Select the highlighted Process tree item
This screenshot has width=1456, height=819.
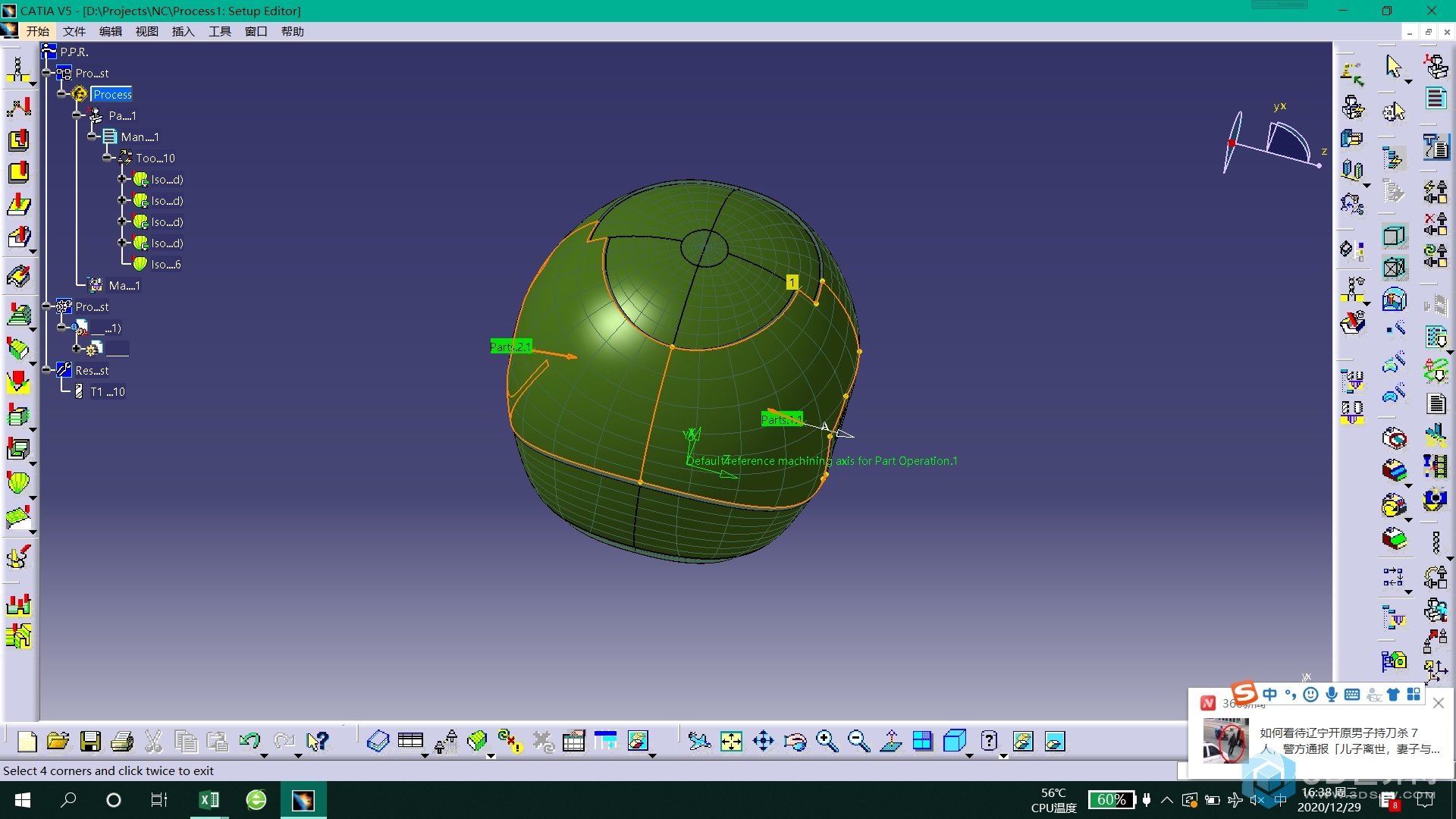pyautogui.click(x=112, y=95)
